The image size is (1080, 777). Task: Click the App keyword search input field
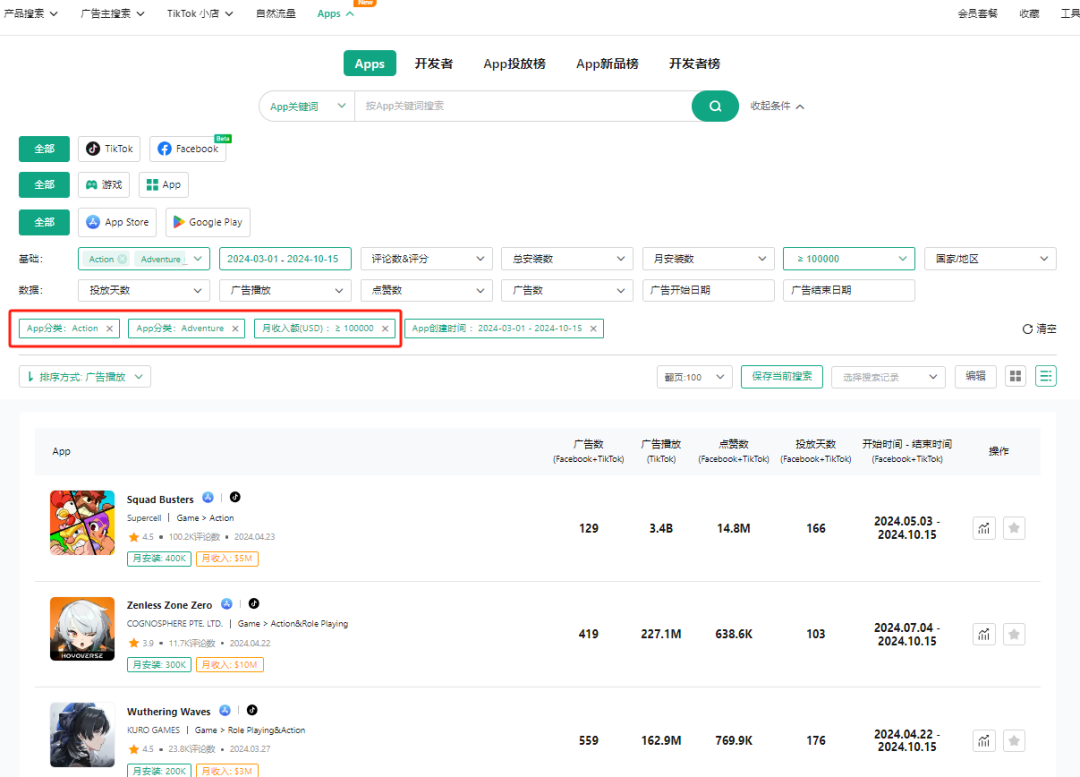click(523, 106)
